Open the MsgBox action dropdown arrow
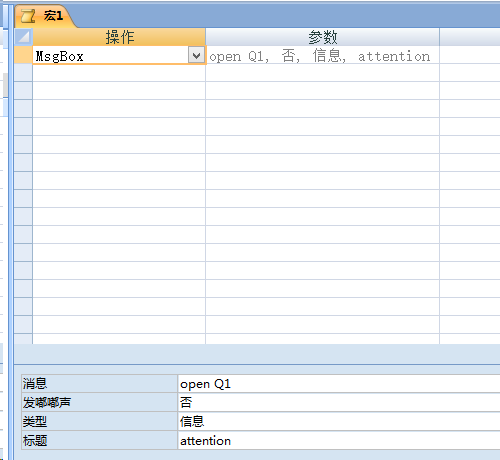This screenshot has height=460, width=500. click(196, 55)
